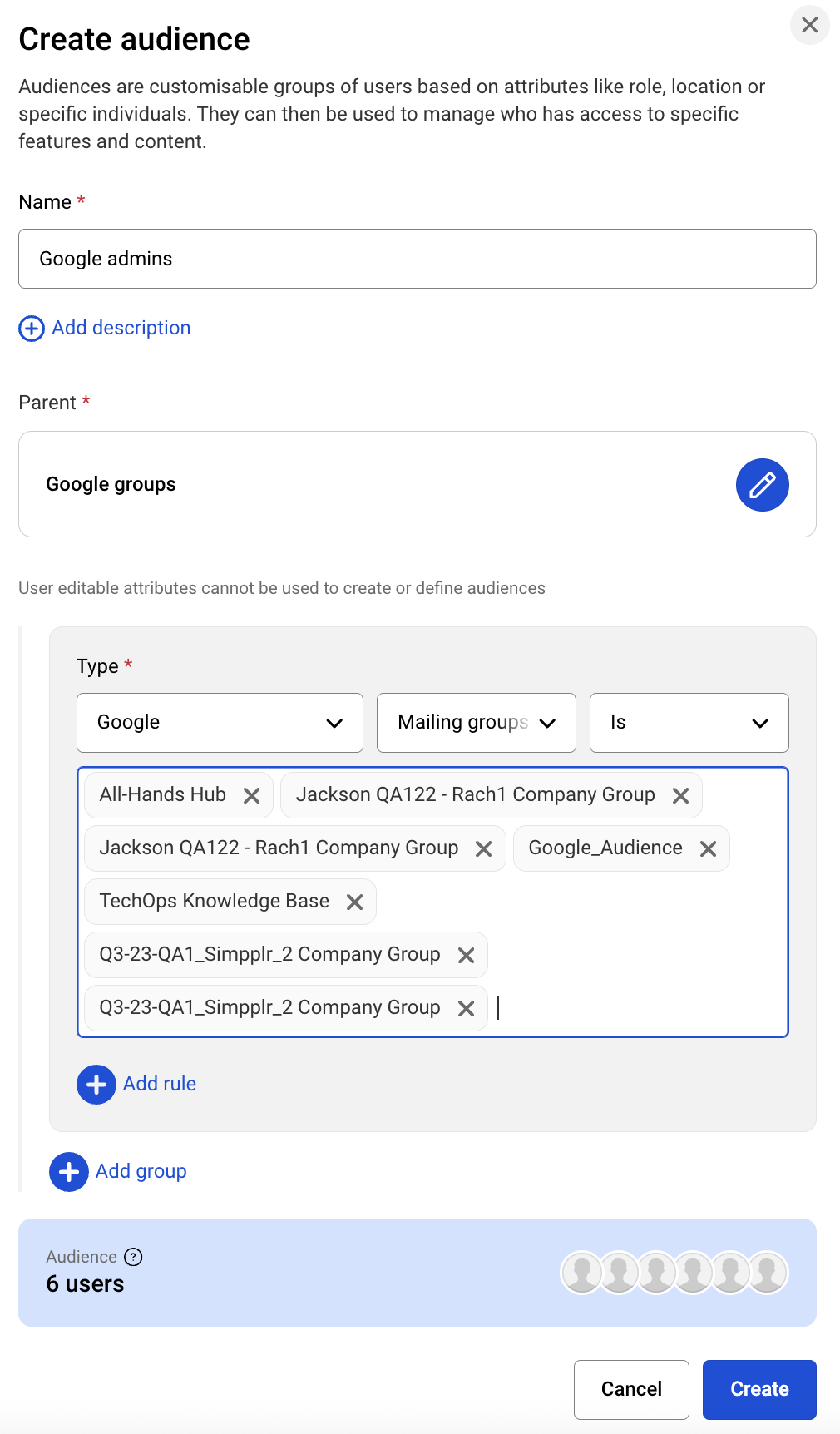Open the Google type dropdown
840x1434 pixels.
click(220, 723)
